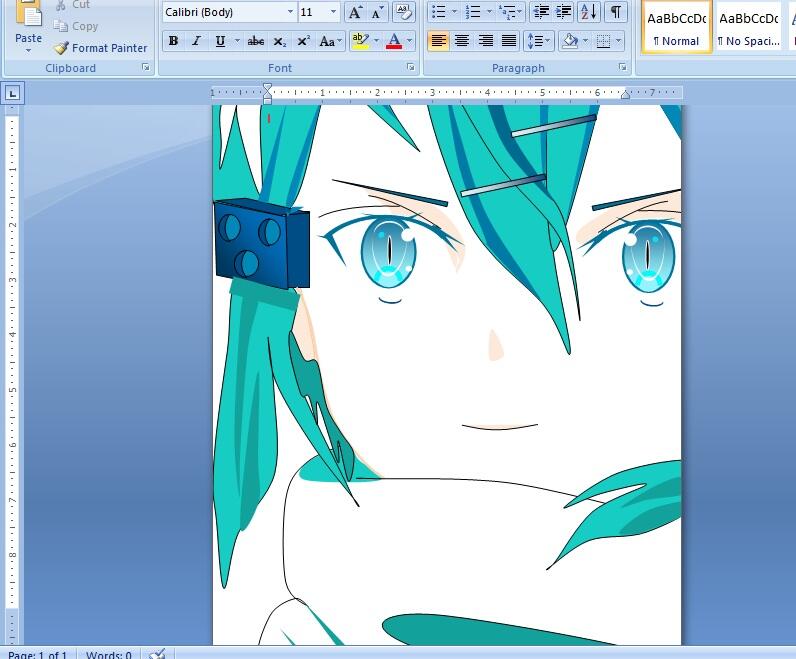Click the Numbering list icon
The image size is (796, 659).
(x=473, y=12)
